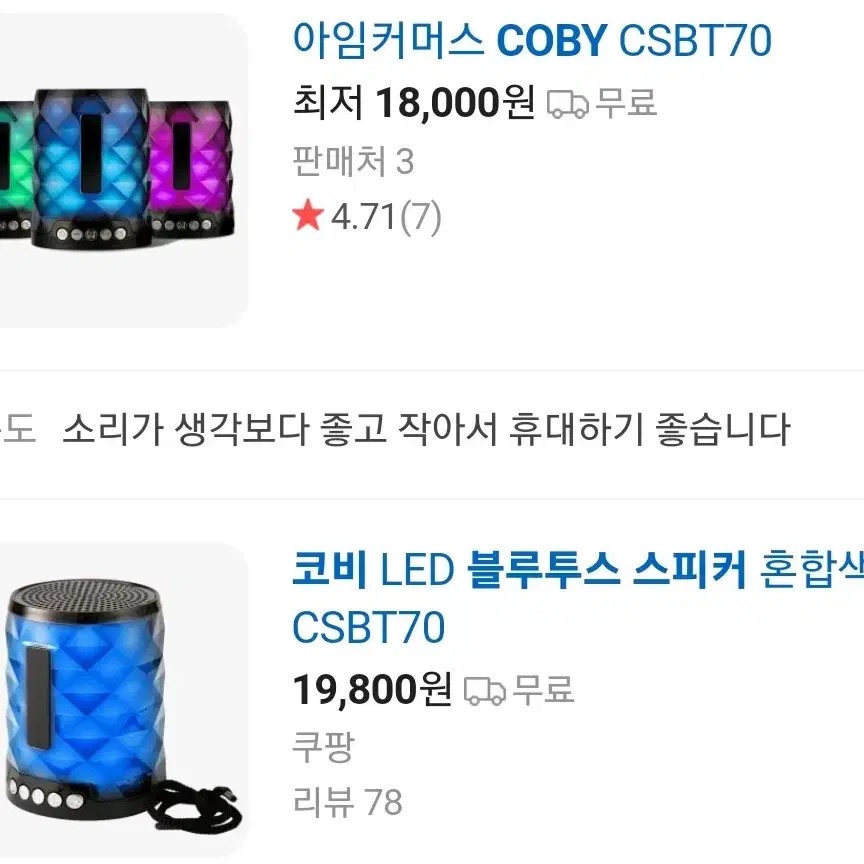Open 리뷰 78 reviews

tap(348, 802)
